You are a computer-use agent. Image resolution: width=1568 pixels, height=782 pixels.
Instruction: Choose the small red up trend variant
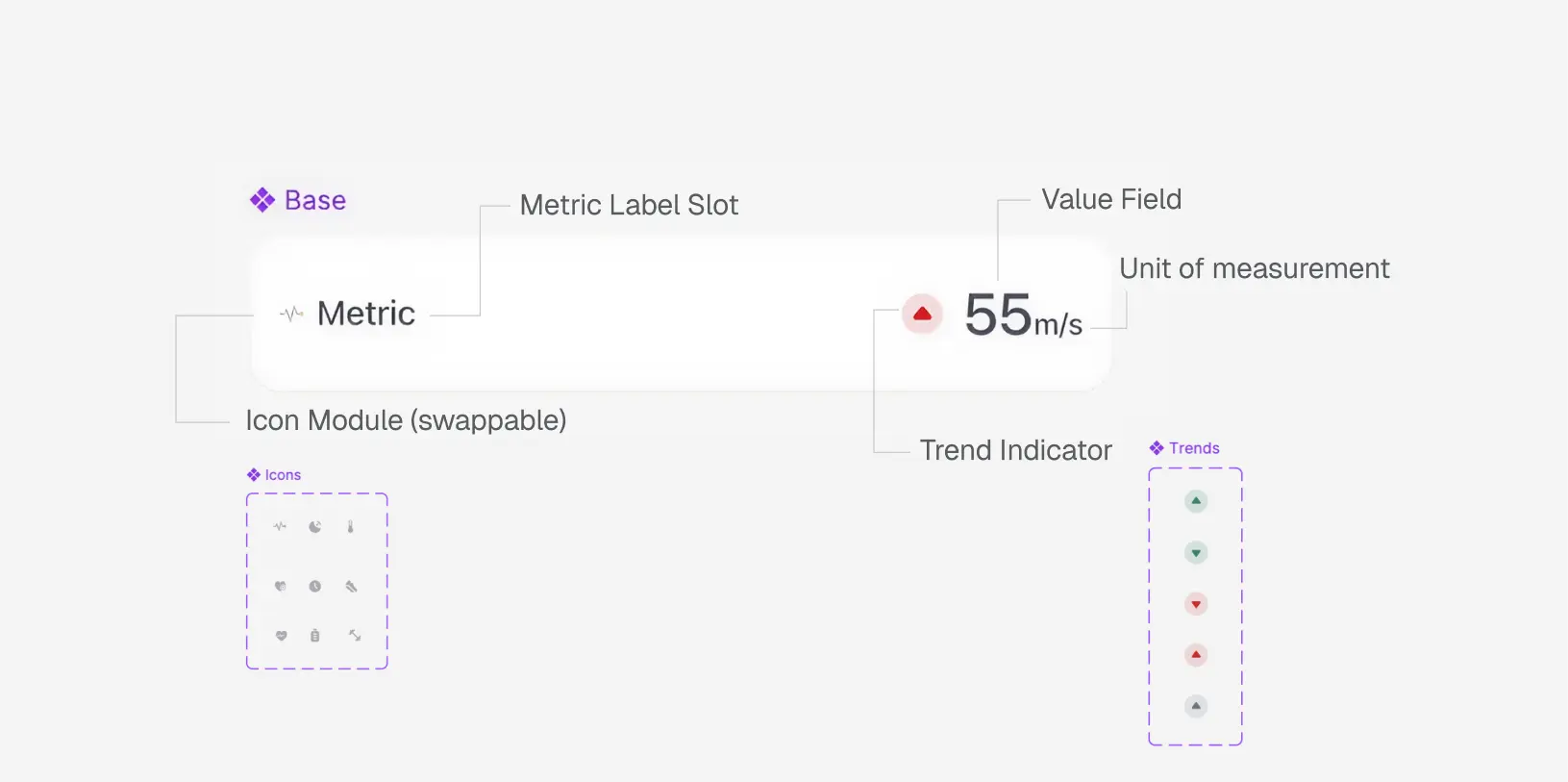pos(1196,655)
